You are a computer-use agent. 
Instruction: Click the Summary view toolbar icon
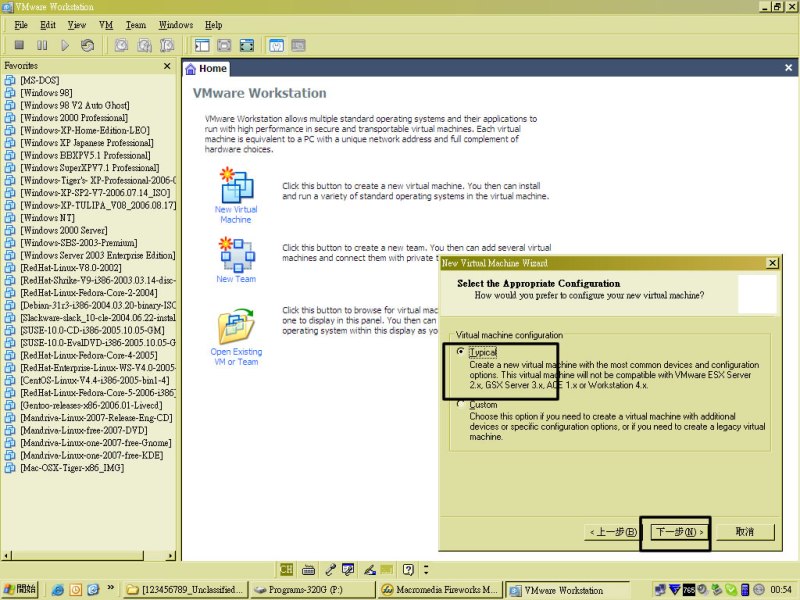276,45
